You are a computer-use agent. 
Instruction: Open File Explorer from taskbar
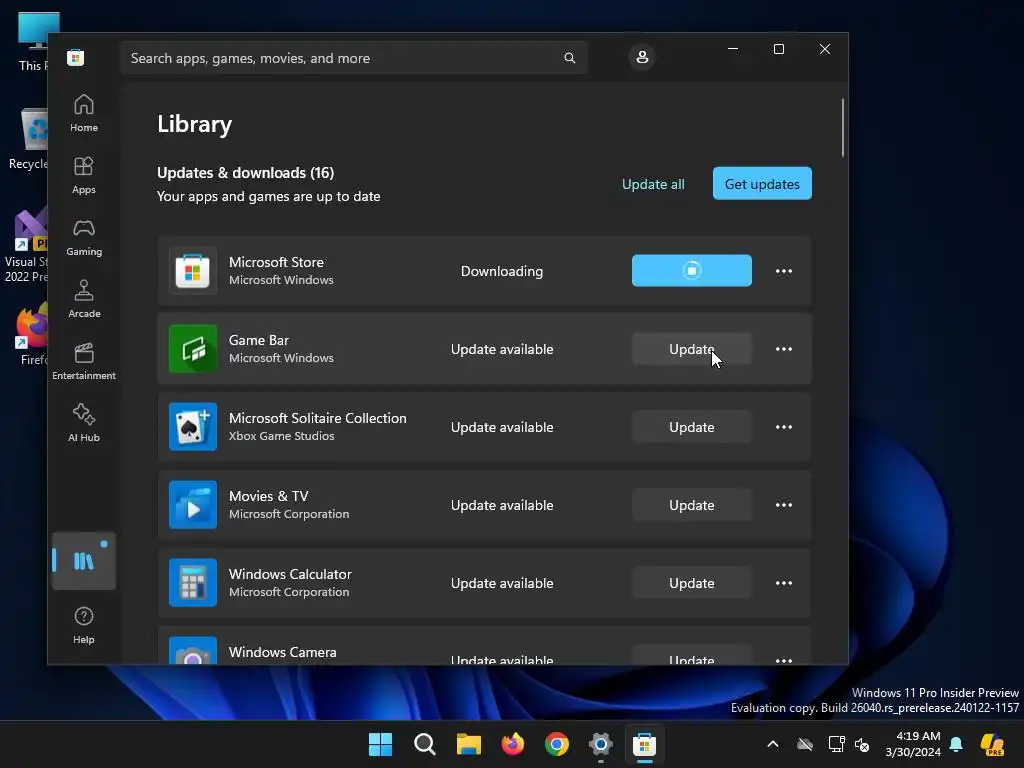click(468, 744)
